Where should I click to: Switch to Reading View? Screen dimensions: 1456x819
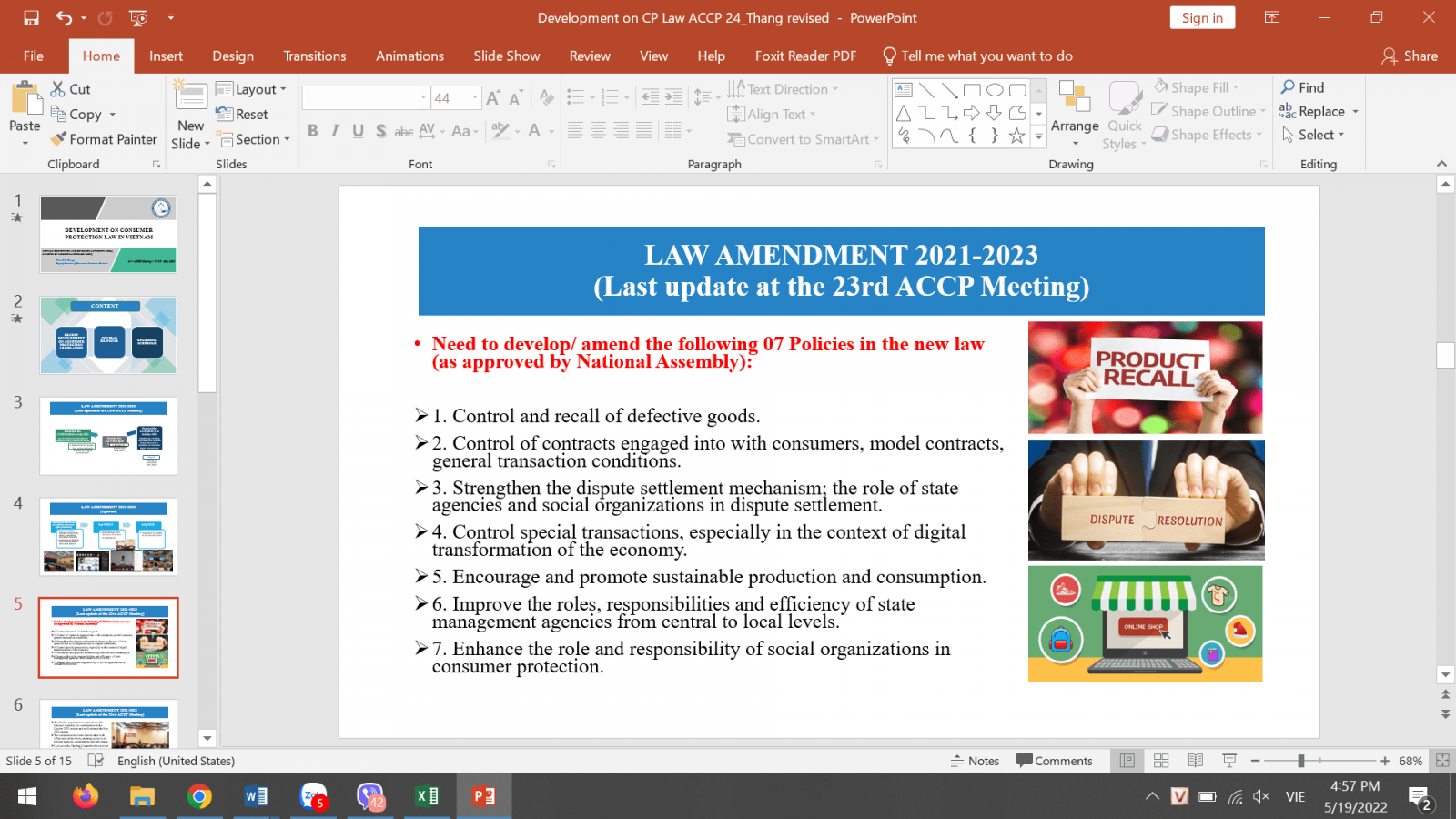coord(1196,761)
